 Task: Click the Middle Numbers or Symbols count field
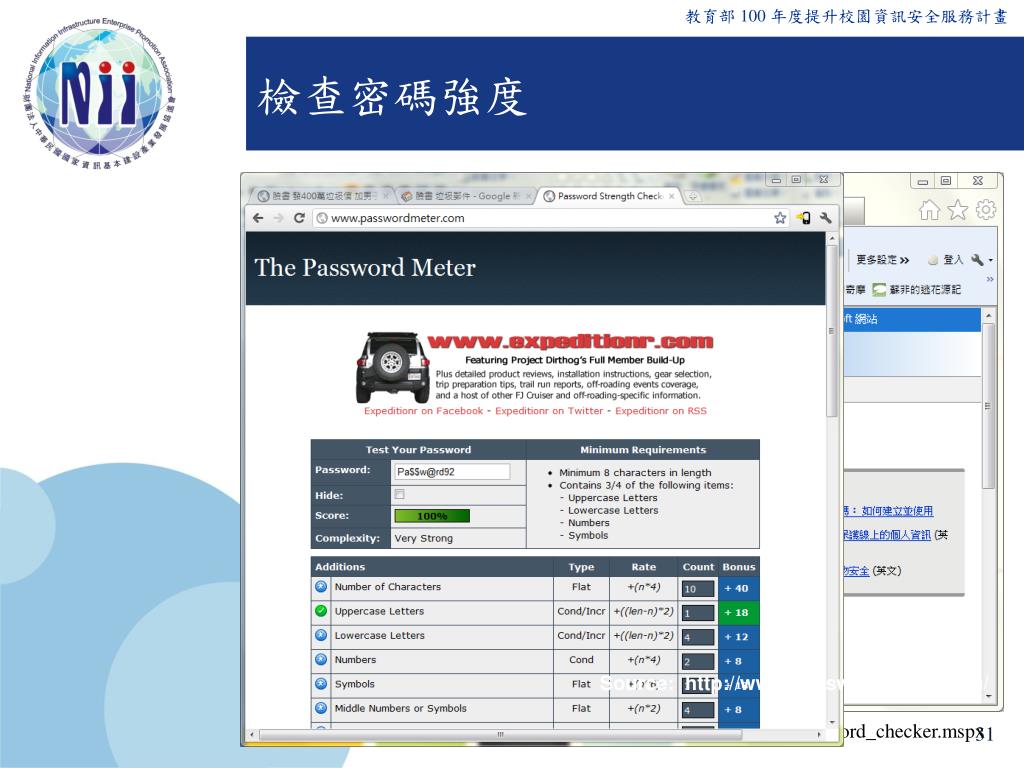click(698, 710)
